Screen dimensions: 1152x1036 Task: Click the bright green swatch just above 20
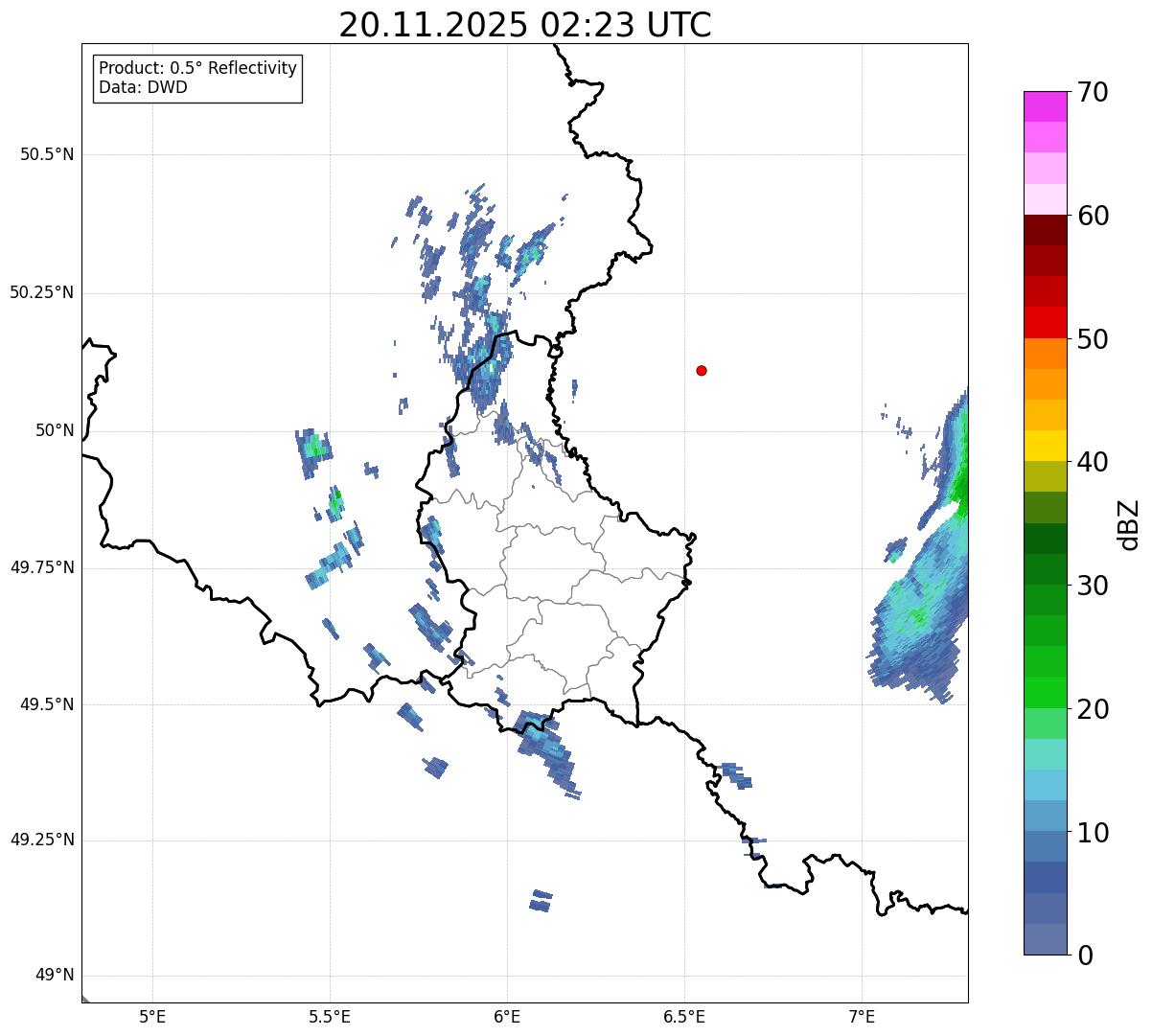pos(1045,693)
